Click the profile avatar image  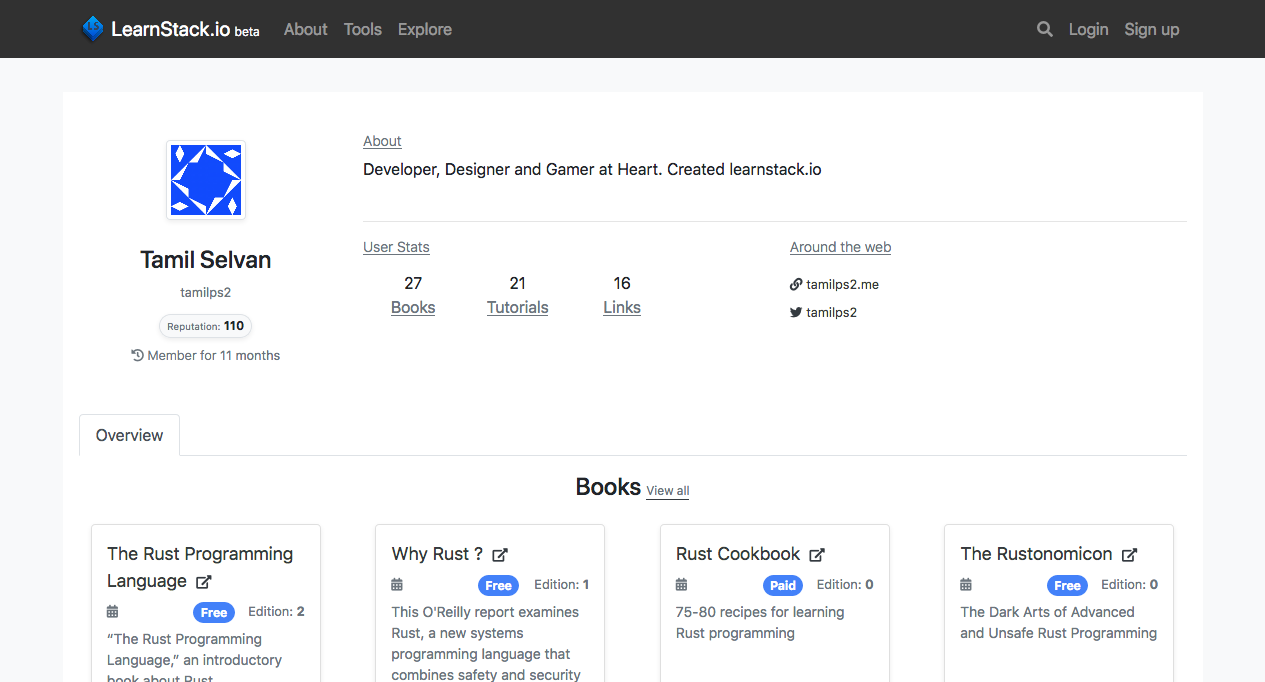click(x=205, y=180)
